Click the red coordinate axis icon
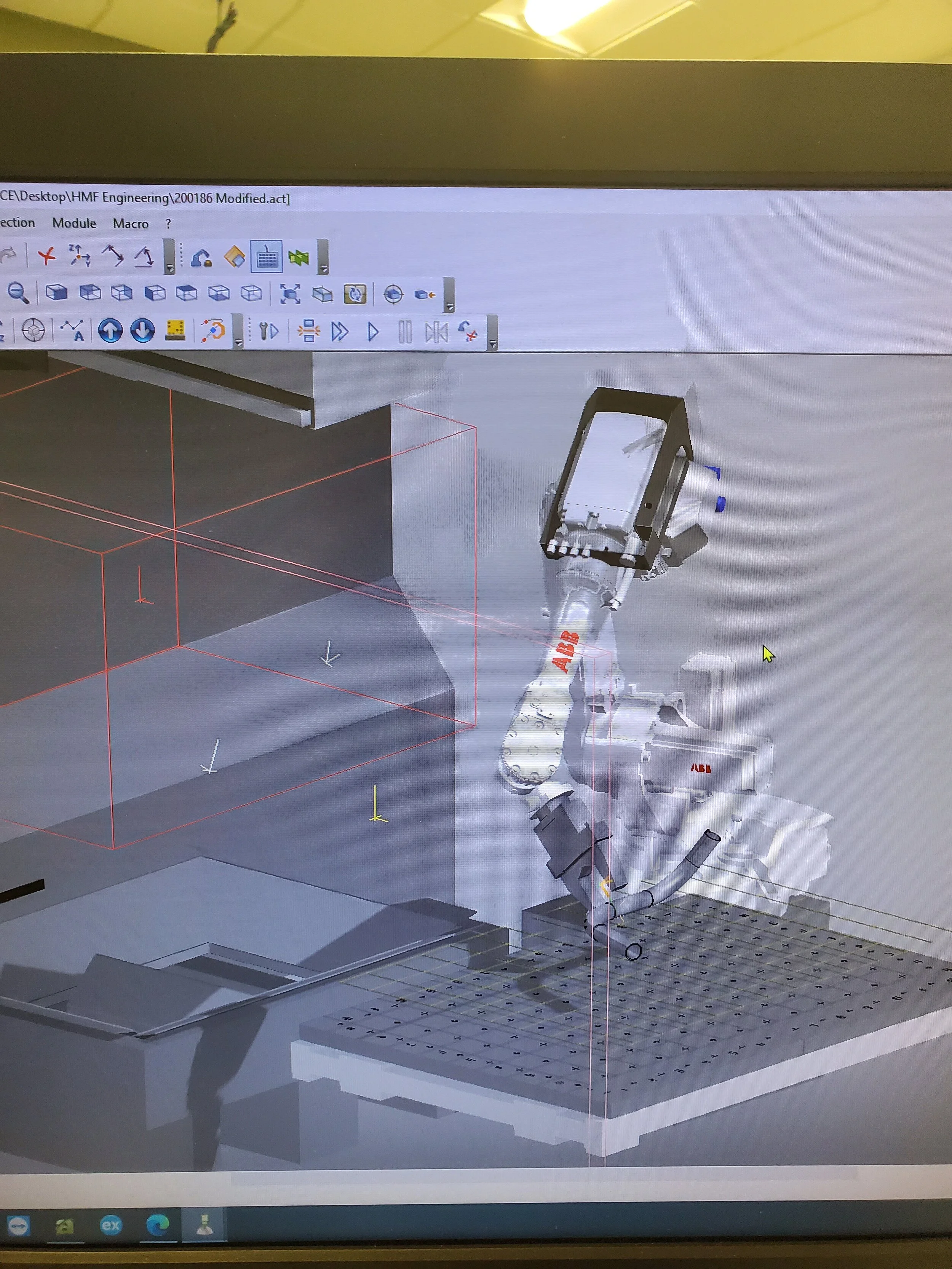Screen dimensions: 952x1269 click(46, 256)
